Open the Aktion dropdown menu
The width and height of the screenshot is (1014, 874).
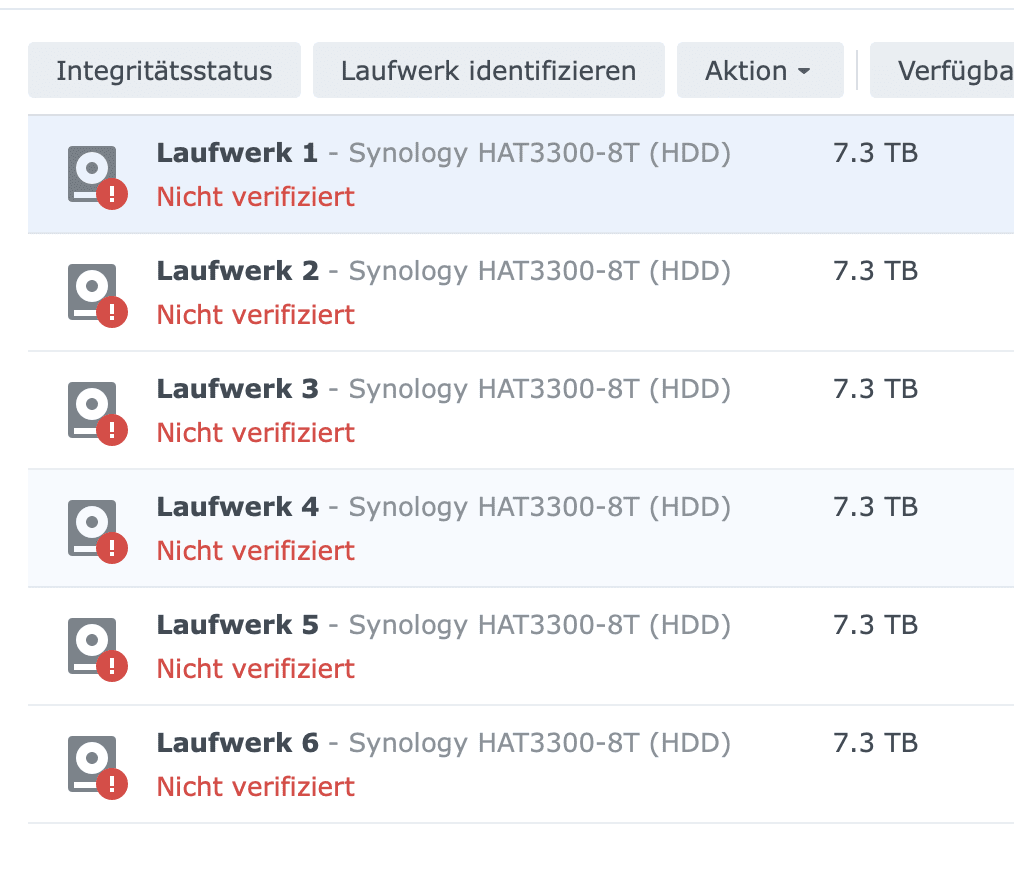coord(759,71)
